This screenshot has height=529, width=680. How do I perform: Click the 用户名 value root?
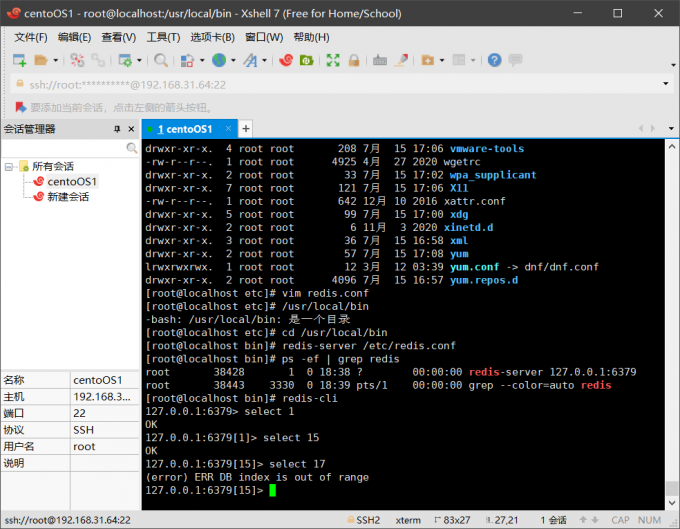(84, 447)
